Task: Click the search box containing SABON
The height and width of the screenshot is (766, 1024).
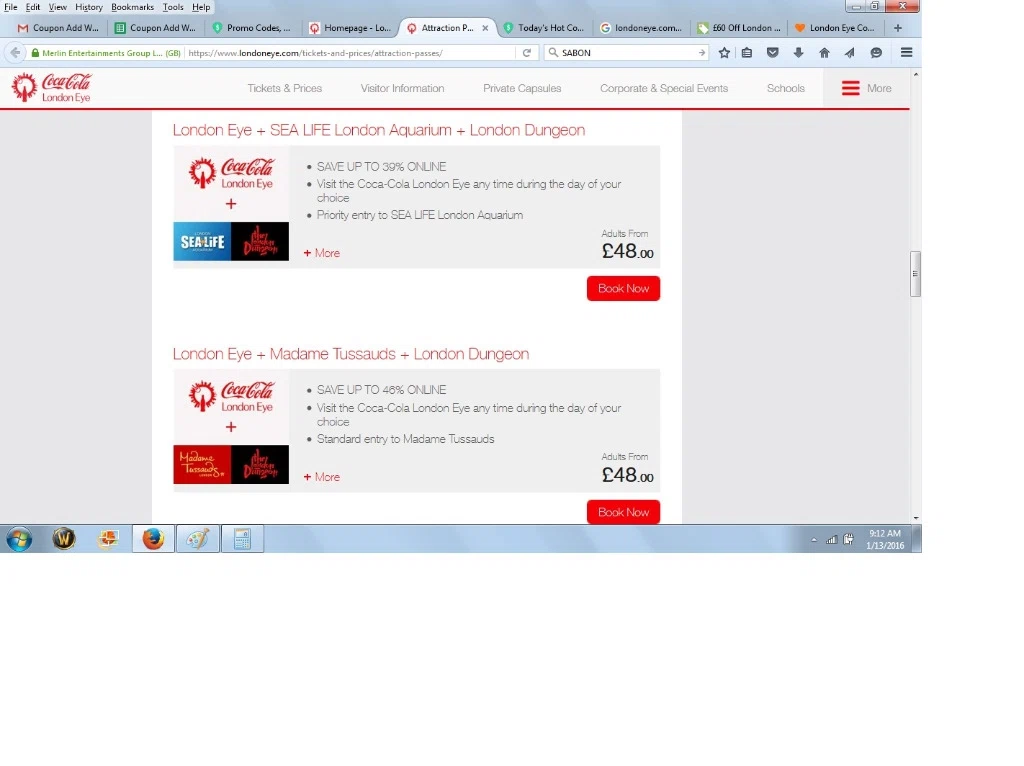Action: (x=624, y=53)
